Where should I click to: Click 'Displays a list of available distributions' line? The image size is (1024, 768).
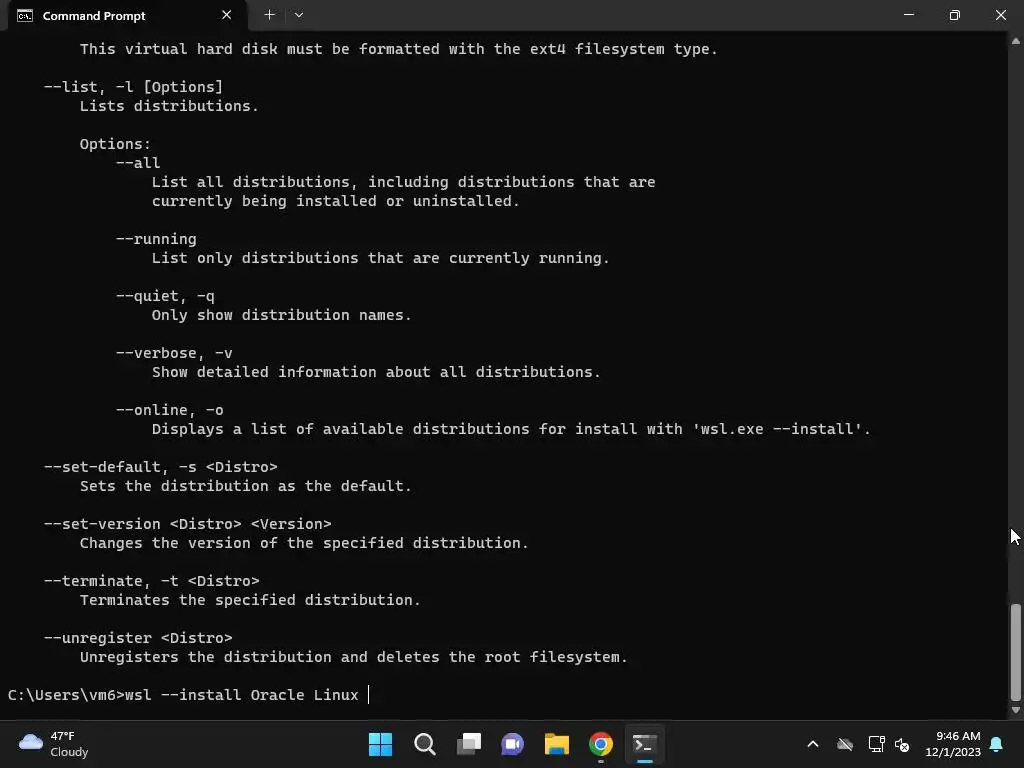tap(511, 429)
